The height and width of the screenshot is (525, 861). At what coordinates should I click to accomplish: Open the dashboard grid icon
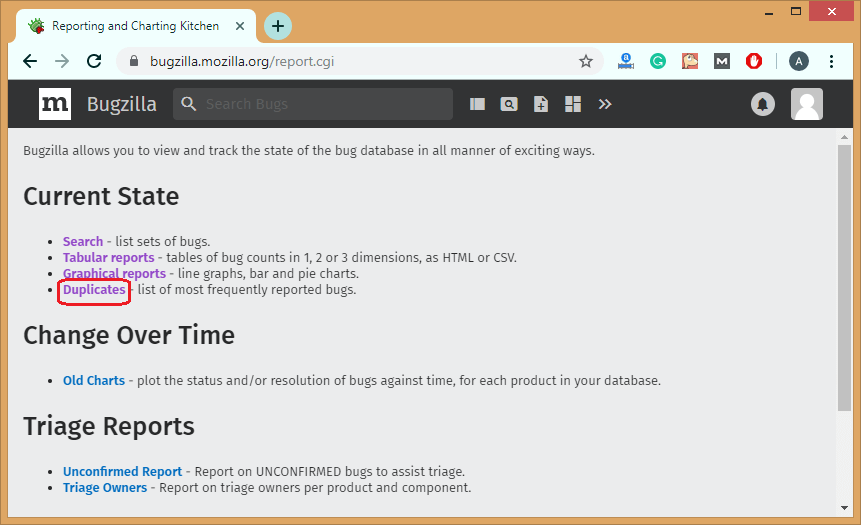click(573, 104)
